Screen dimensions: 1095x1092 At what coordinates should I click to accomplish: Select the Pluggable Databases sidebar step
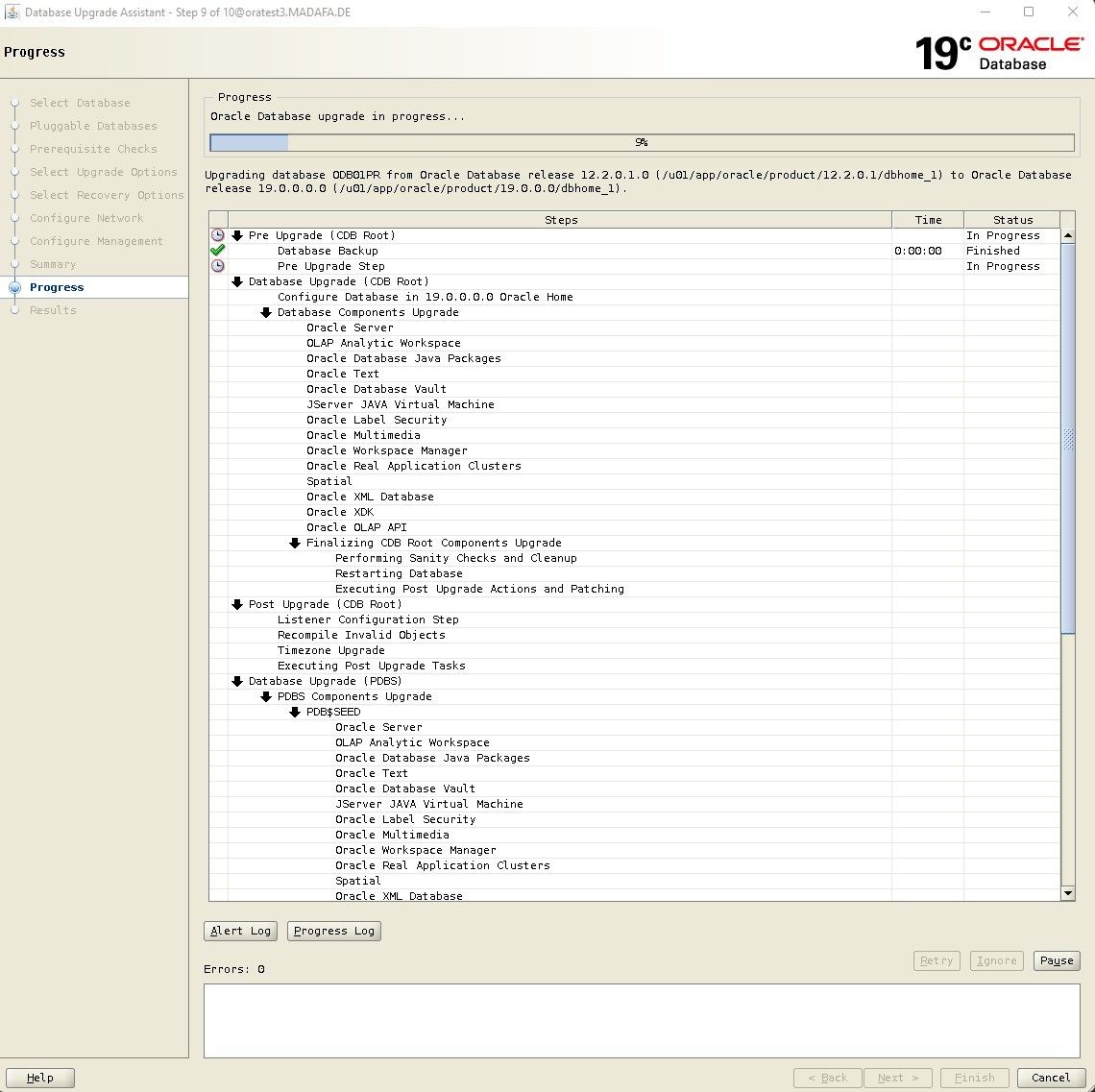[x=93, y=126]
